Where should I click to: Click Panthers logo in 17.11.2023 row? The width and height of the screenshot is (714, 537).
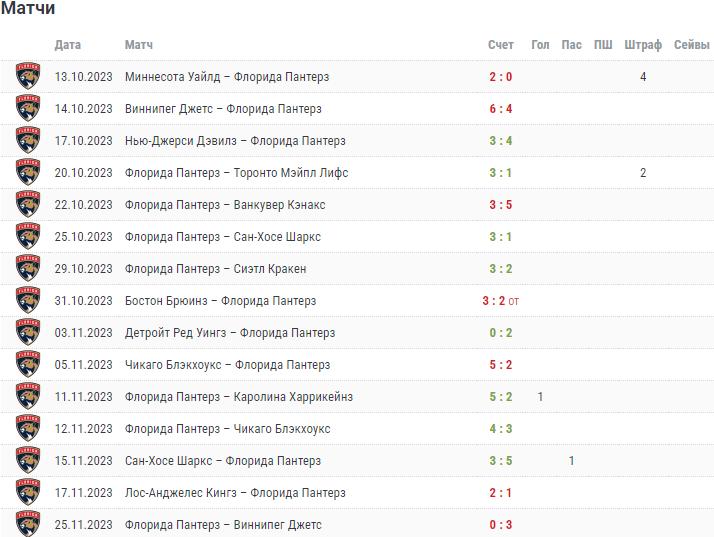pos(28,493)
